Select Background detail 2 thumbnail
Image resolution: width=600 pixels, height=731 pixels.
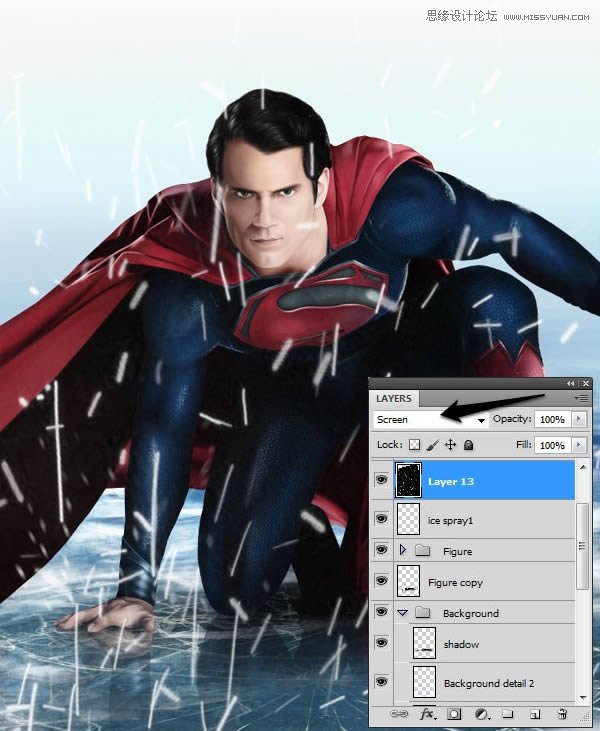(425, 682)
